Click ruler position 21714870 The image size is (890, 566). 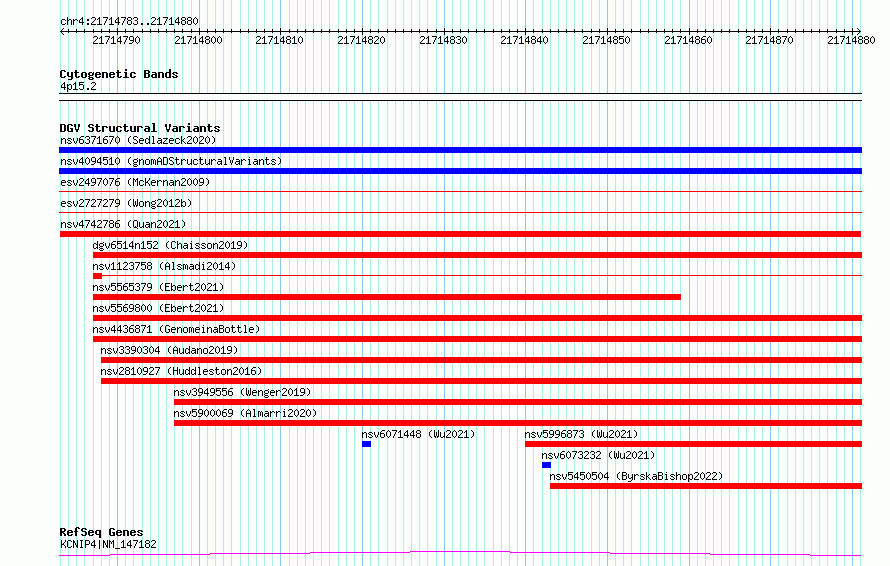pyautogui.click(x=770, y=40)
